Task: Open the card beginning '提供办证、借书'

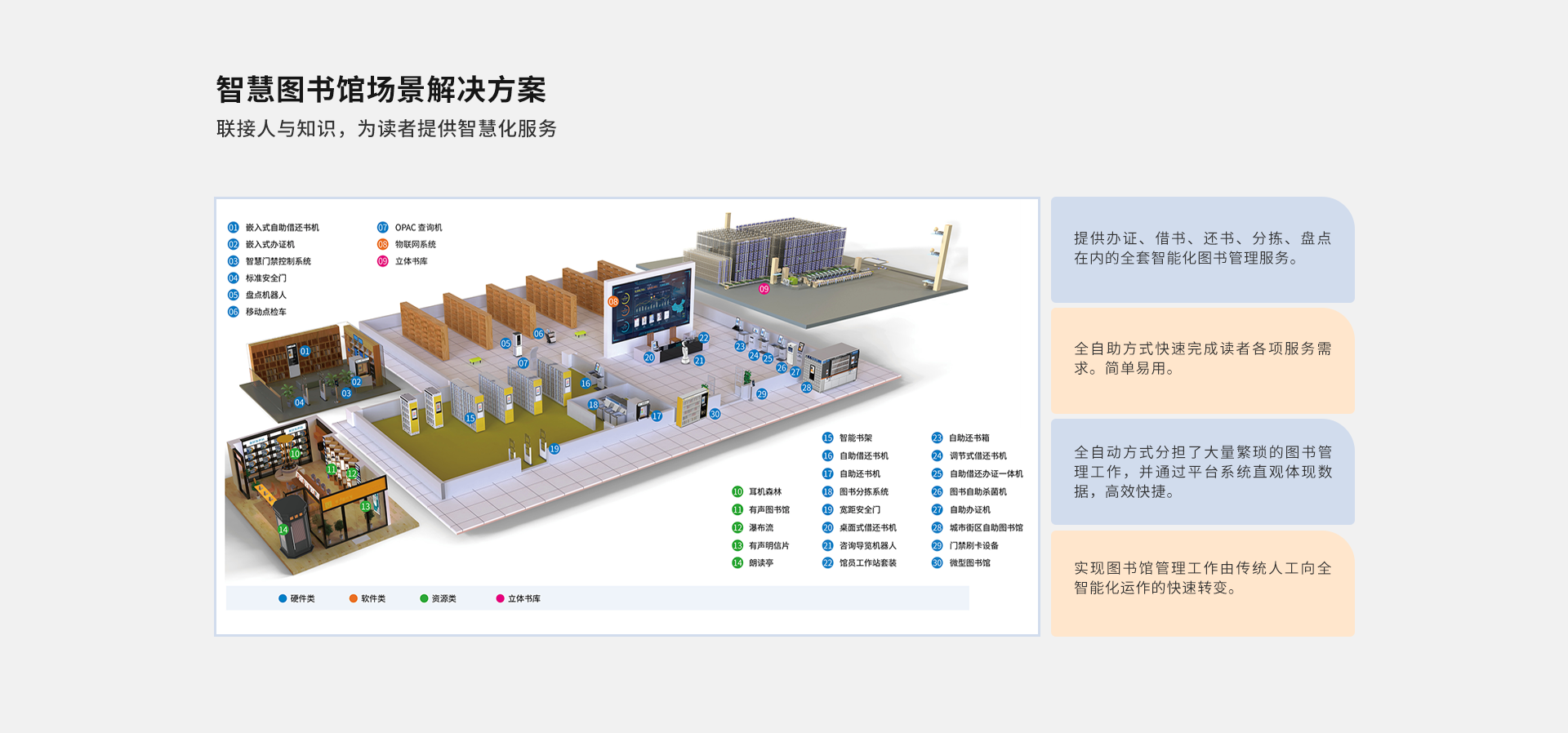Action: pyautogui.click(x=1202, y=249)
